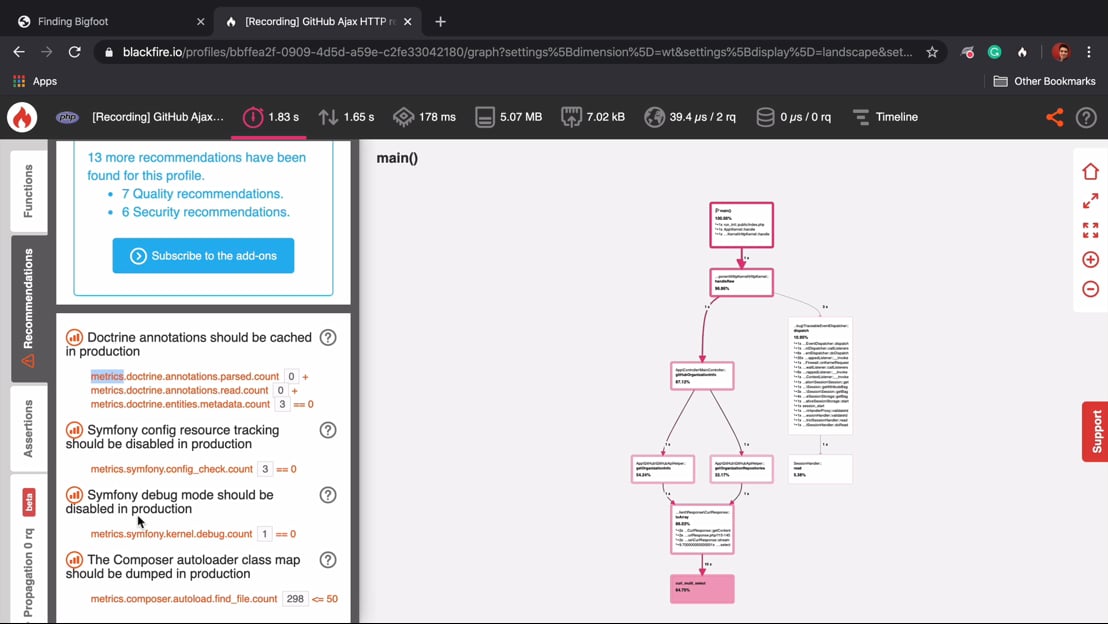Open the Chrome three-dot menu
Screen dimensions: 1108x624
(1089, 52)
